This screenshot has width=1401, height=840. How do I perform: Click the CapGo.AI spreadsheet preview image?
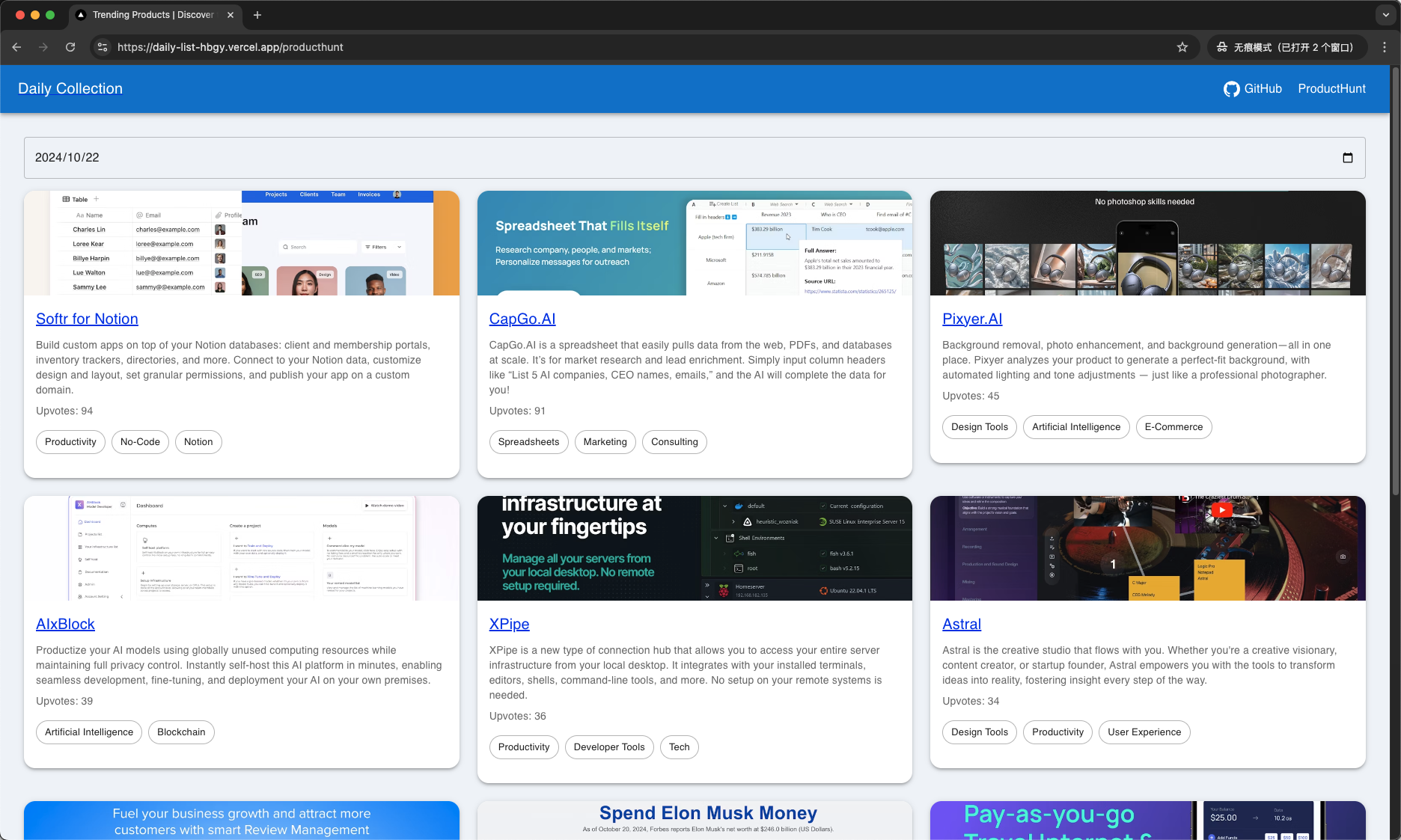click(x=695, y=243)
